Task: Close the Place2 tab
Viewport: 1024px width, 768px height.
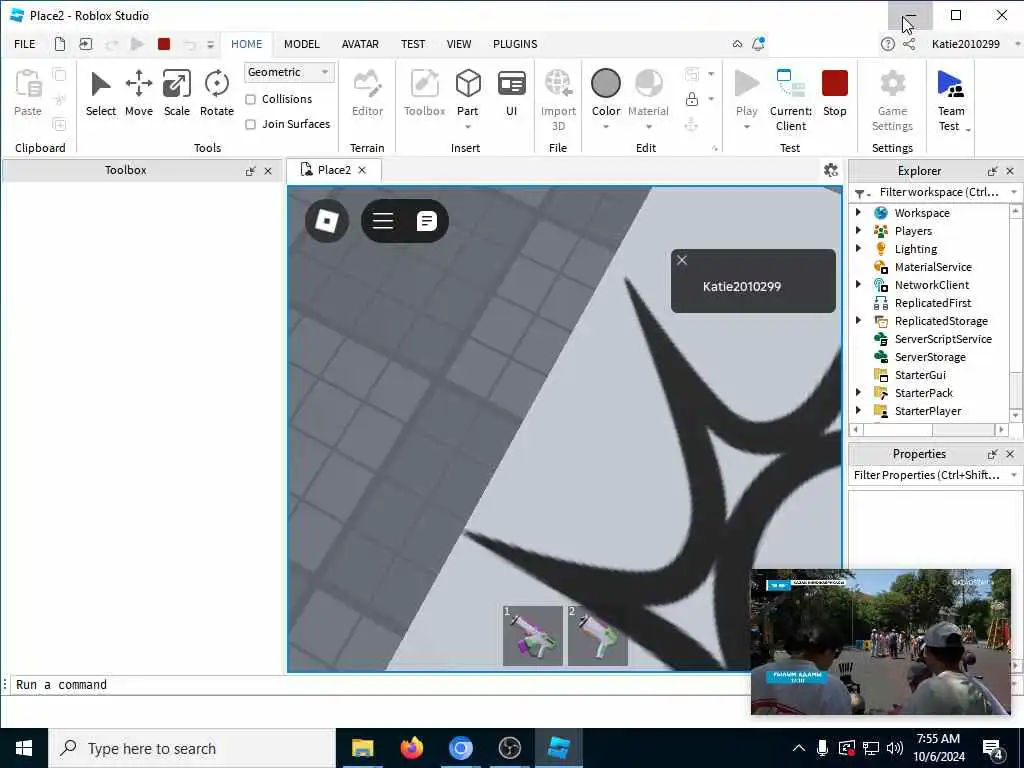Action: coord(362,170)
